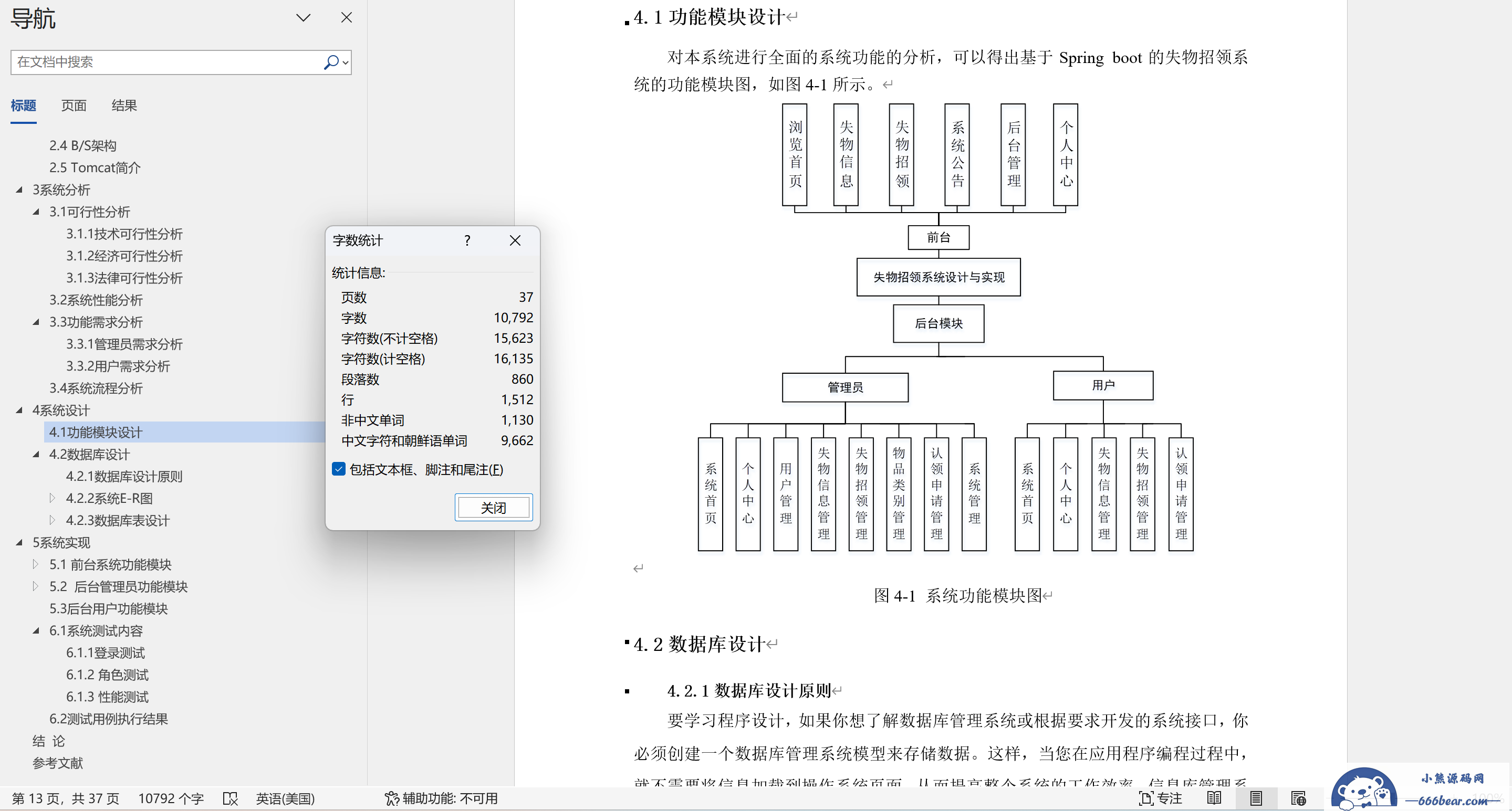
Task: Toggle 包括文本框、脚注和尾注 checkbox
Action: point(339,469)
